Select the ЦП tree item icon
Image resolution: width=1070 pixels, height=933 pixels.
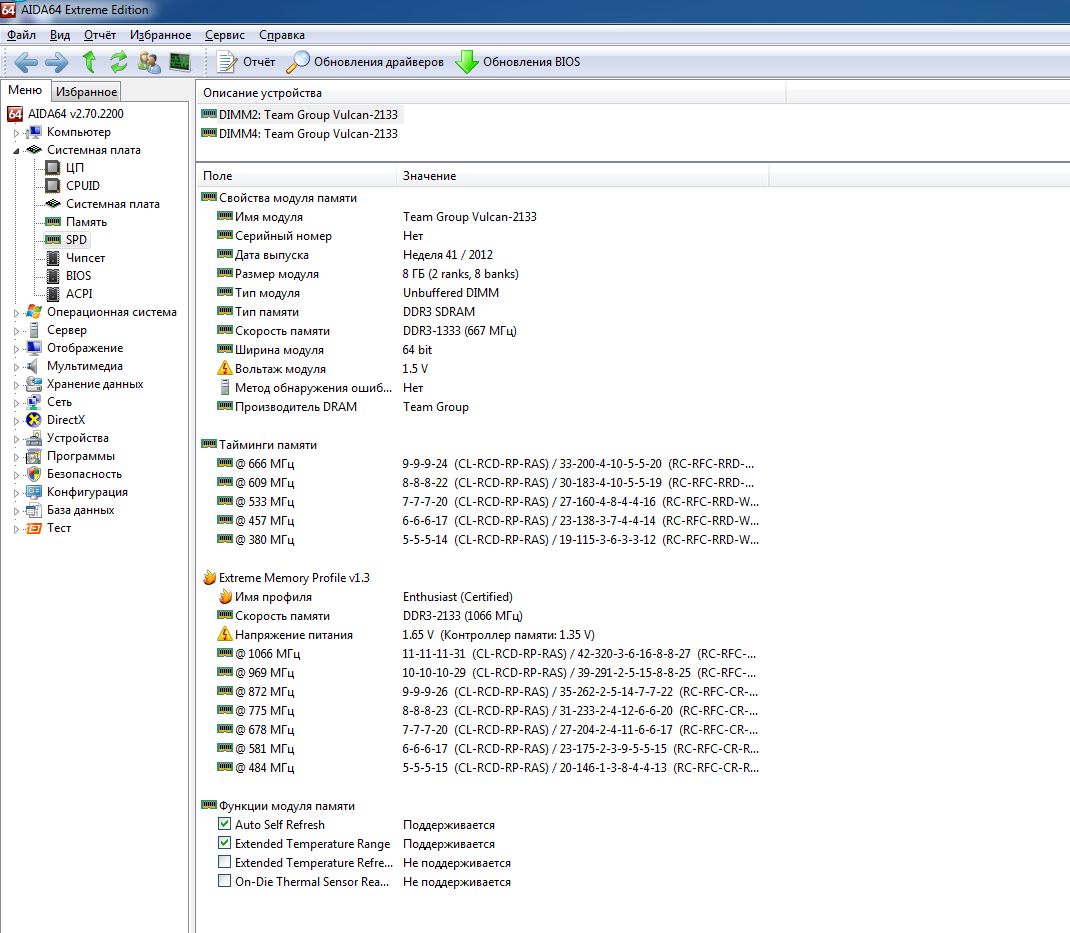pos(53,167)
